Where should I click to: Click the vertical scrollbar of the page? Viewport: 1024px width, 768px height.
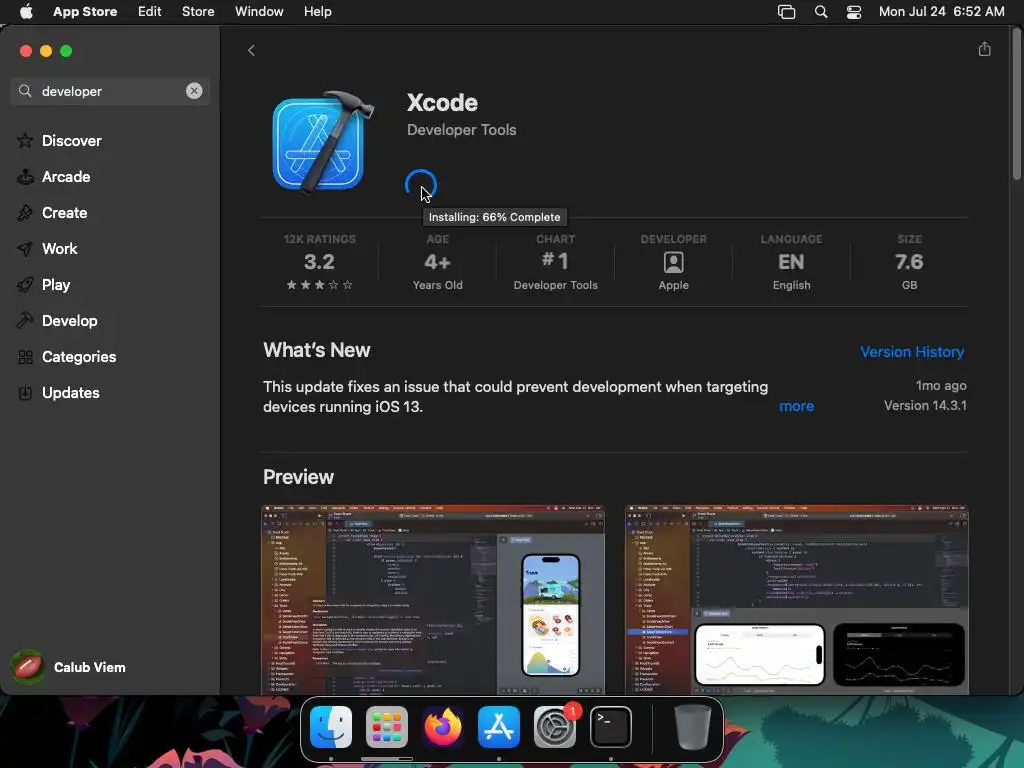[x=1016, y=104]
